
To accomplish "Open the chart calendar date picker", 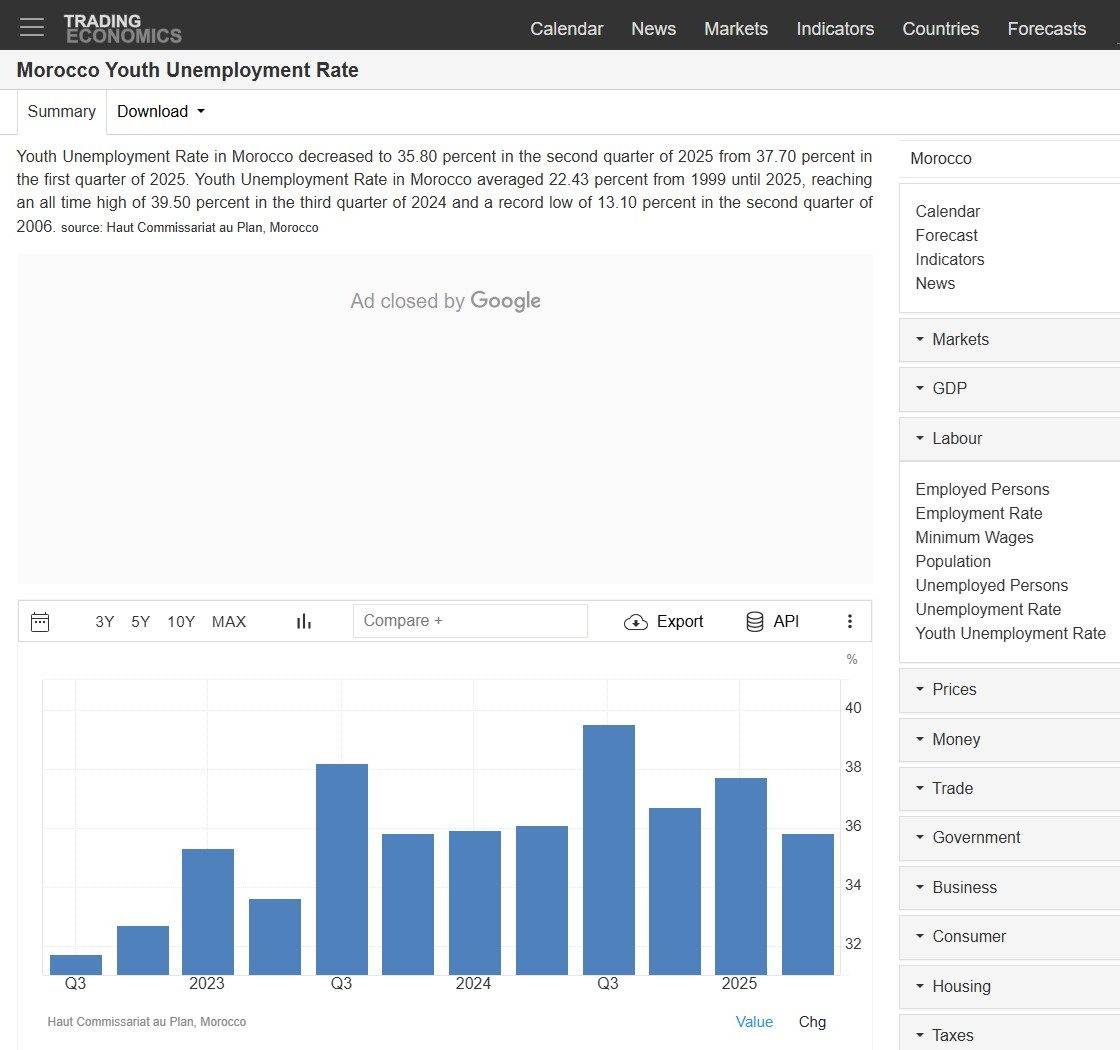I will coord(40,622).
